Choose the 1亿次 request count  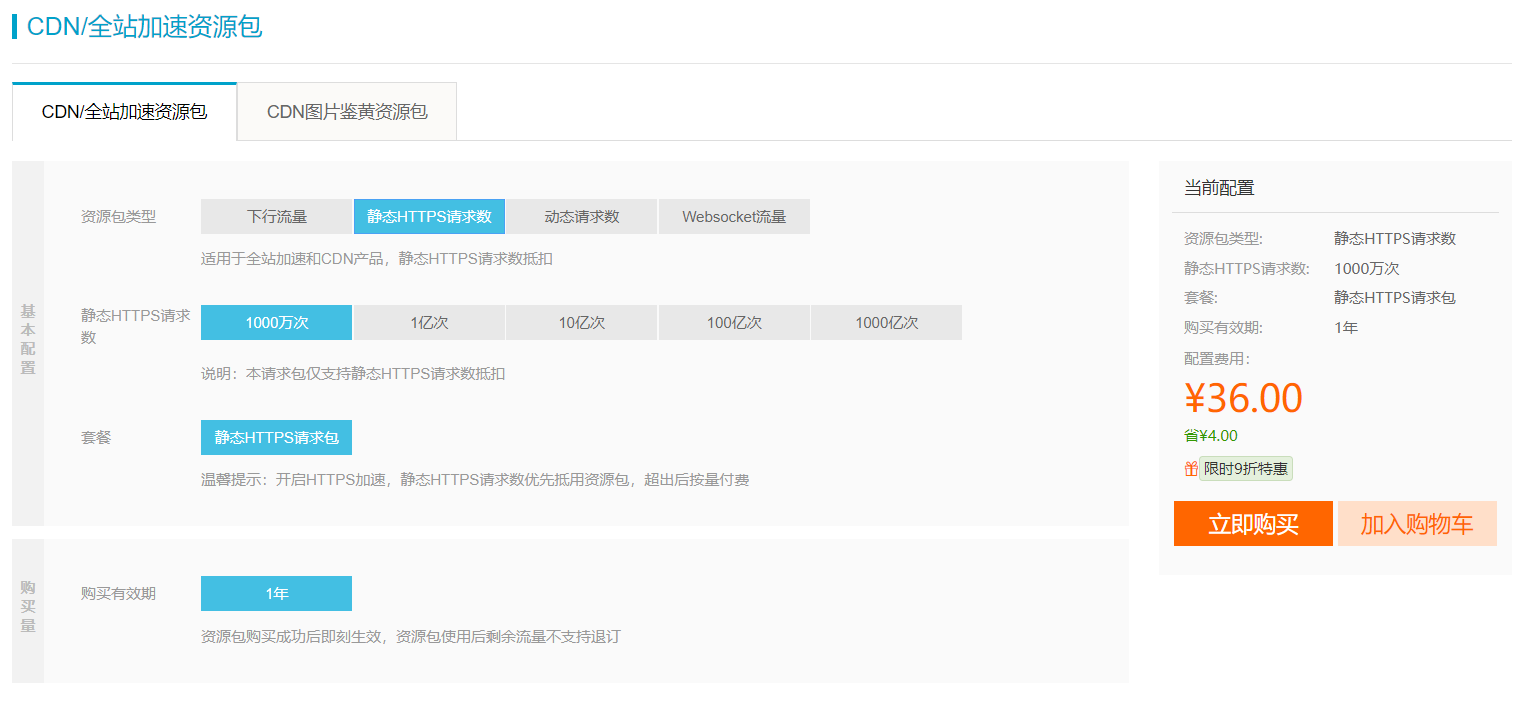(x=429, y=323)
